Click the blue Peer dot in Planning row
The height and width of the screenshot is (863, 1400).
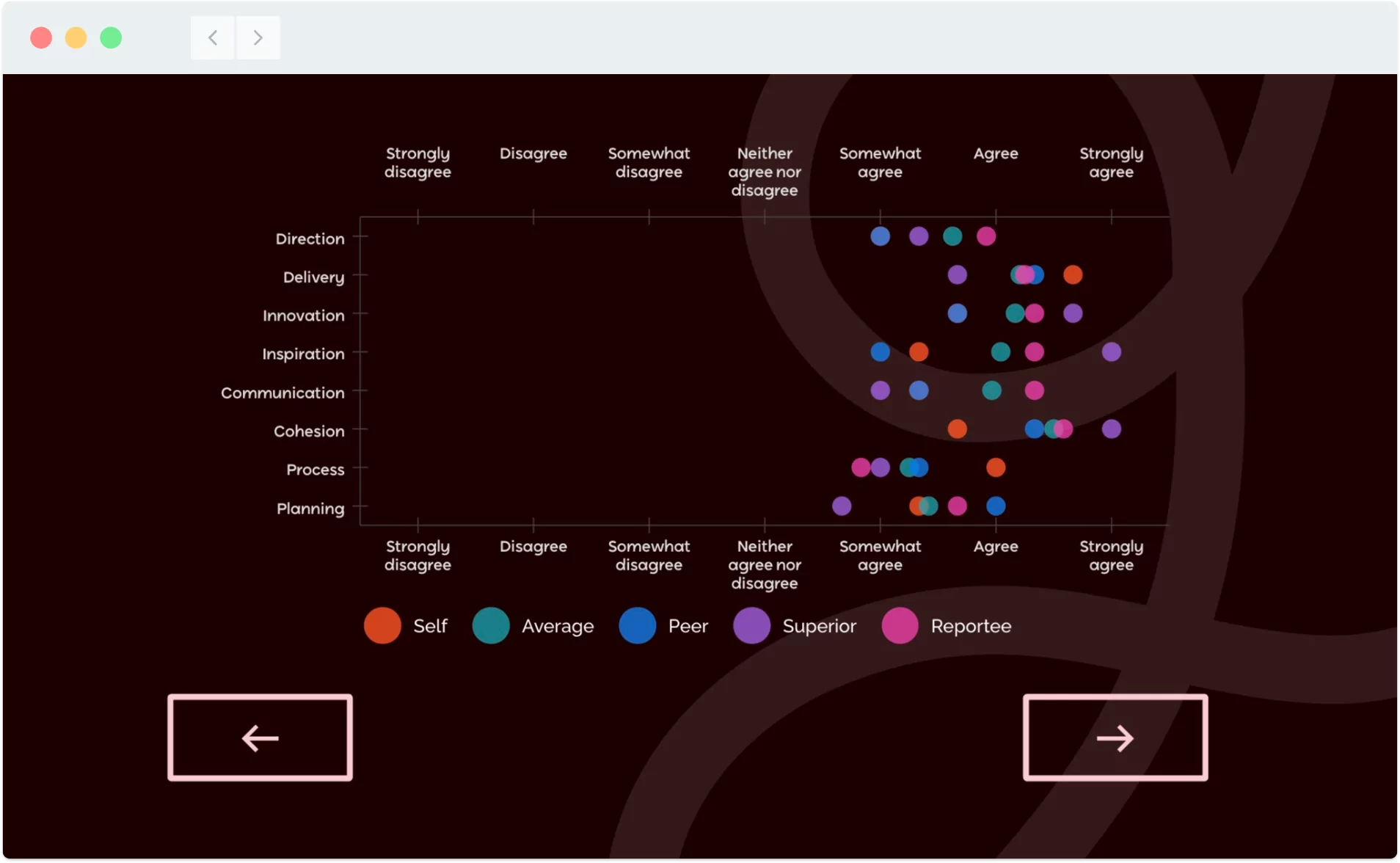click(996, 506)
